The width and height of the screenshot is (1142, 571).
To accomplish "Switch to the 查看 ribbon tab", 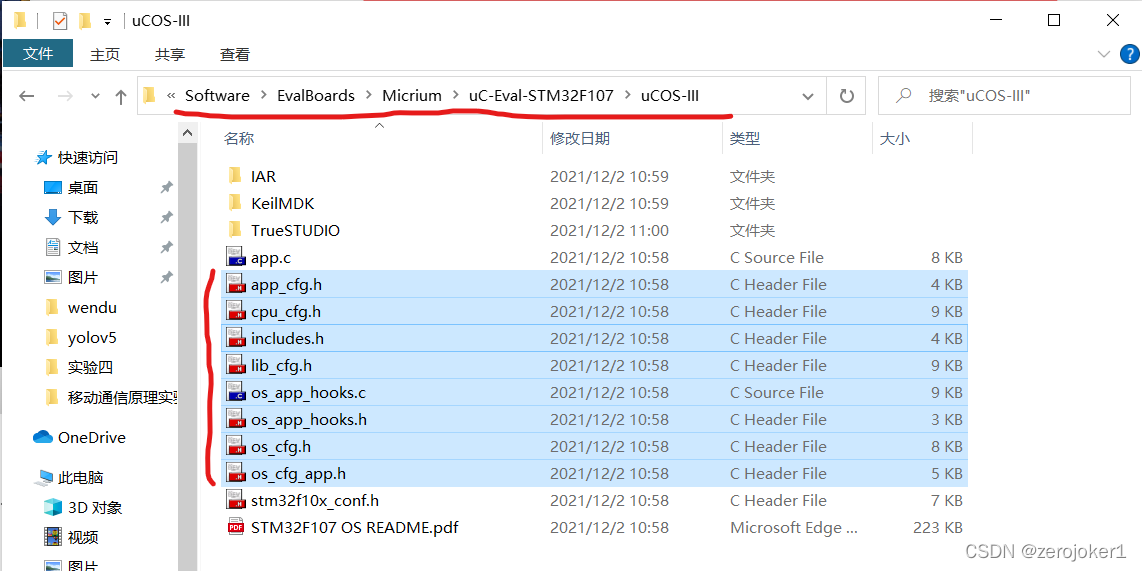I will (x=235, y=54).
